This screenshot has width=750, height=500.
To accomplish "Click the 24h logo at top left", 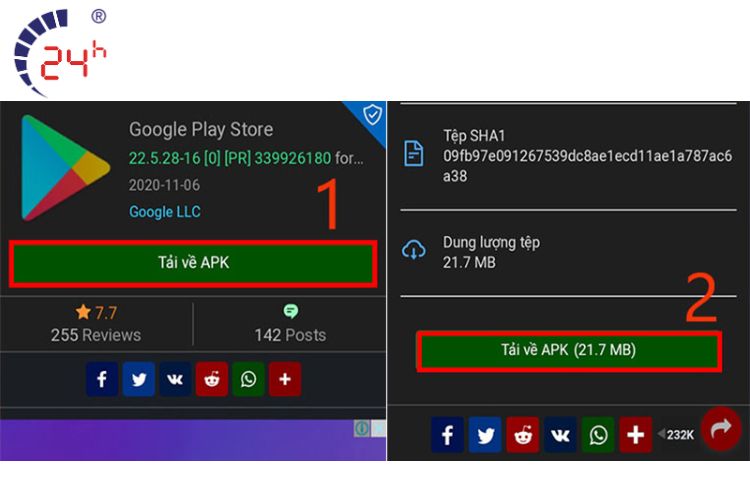I will (60, 53).
